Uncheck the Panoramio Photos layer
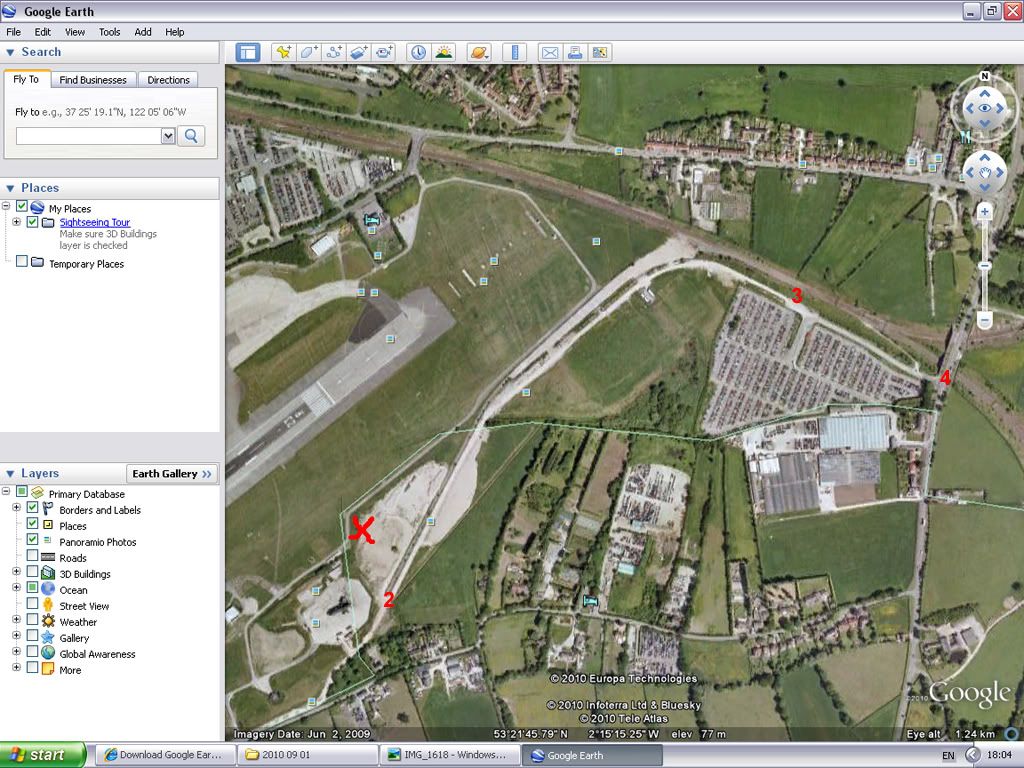This screenshot has width=1024, height=768. pos(33,542)
